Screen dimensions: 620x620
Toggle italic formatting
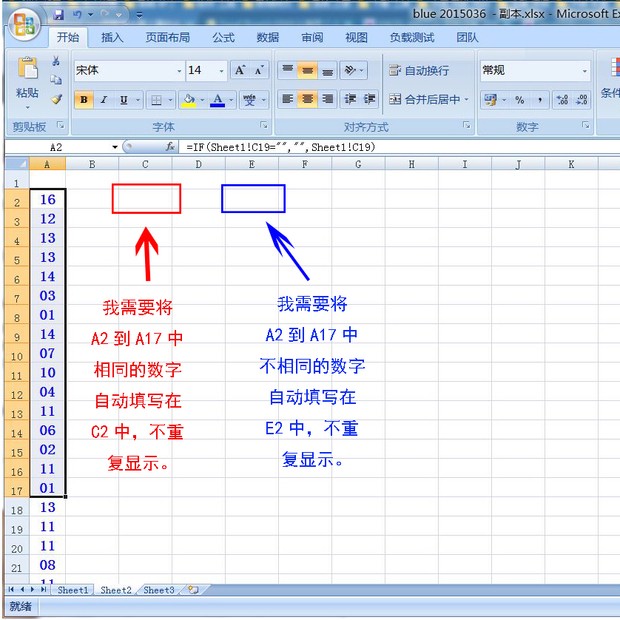point(104,100)
